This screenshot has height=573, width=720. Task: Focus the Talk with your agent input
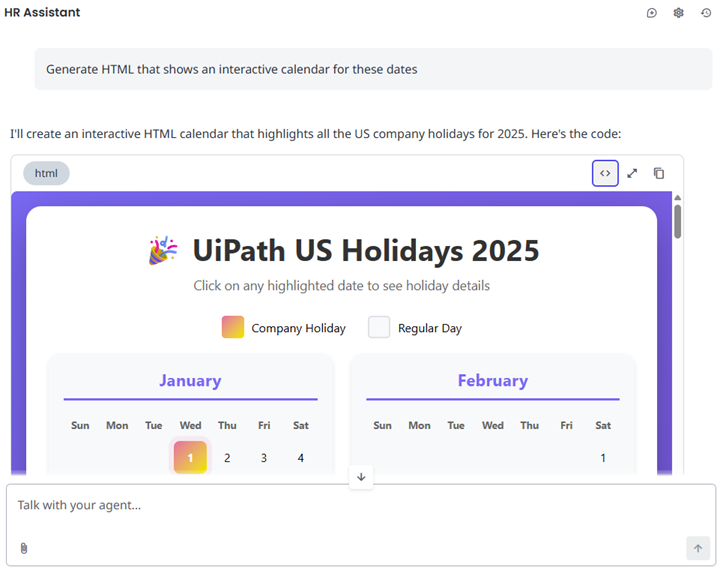[x=350, y=506]
